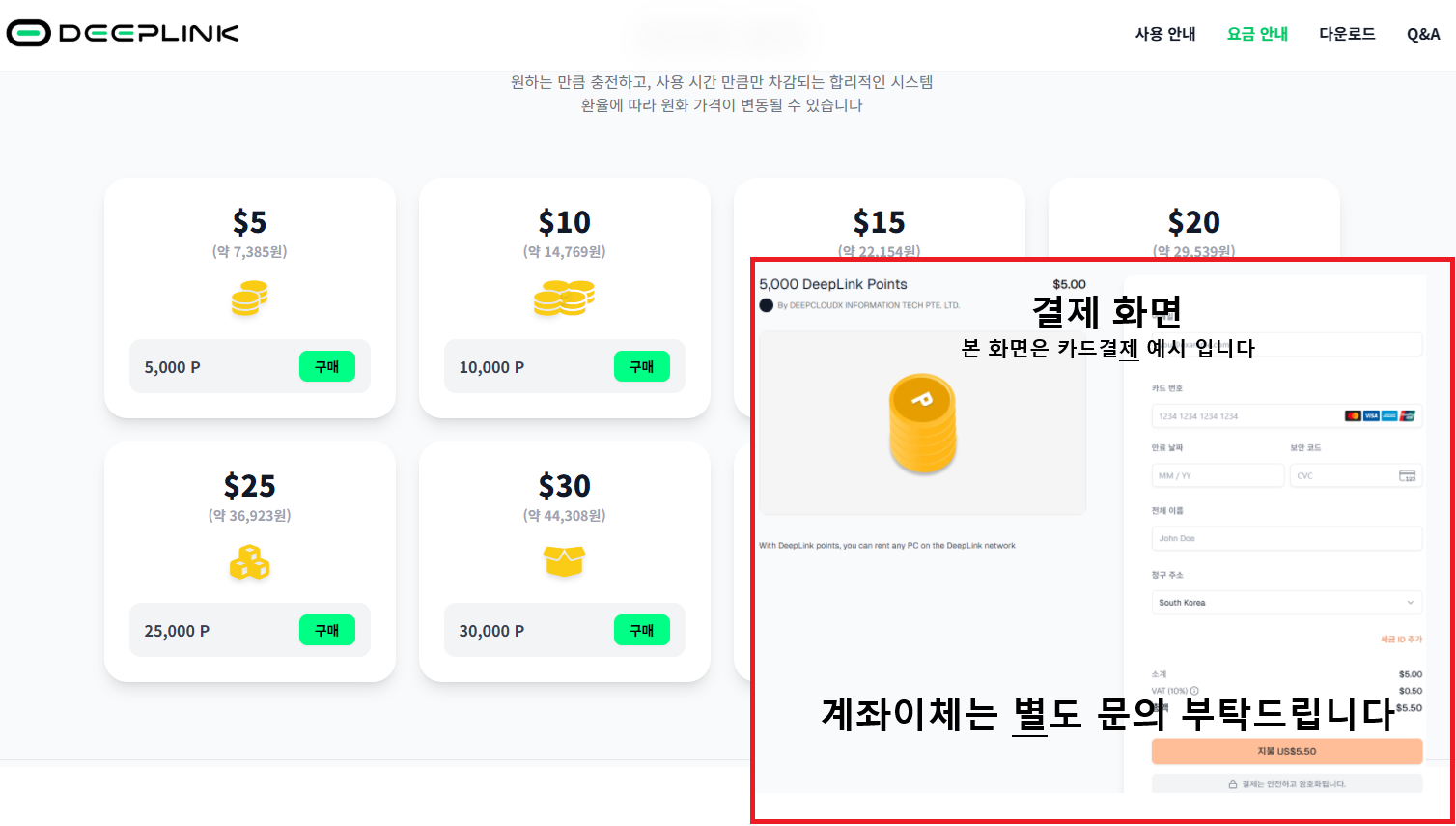Select the 요금 안내 menu item
Viewport: 1456px width, 826px height.
[x=1257, y=34]
